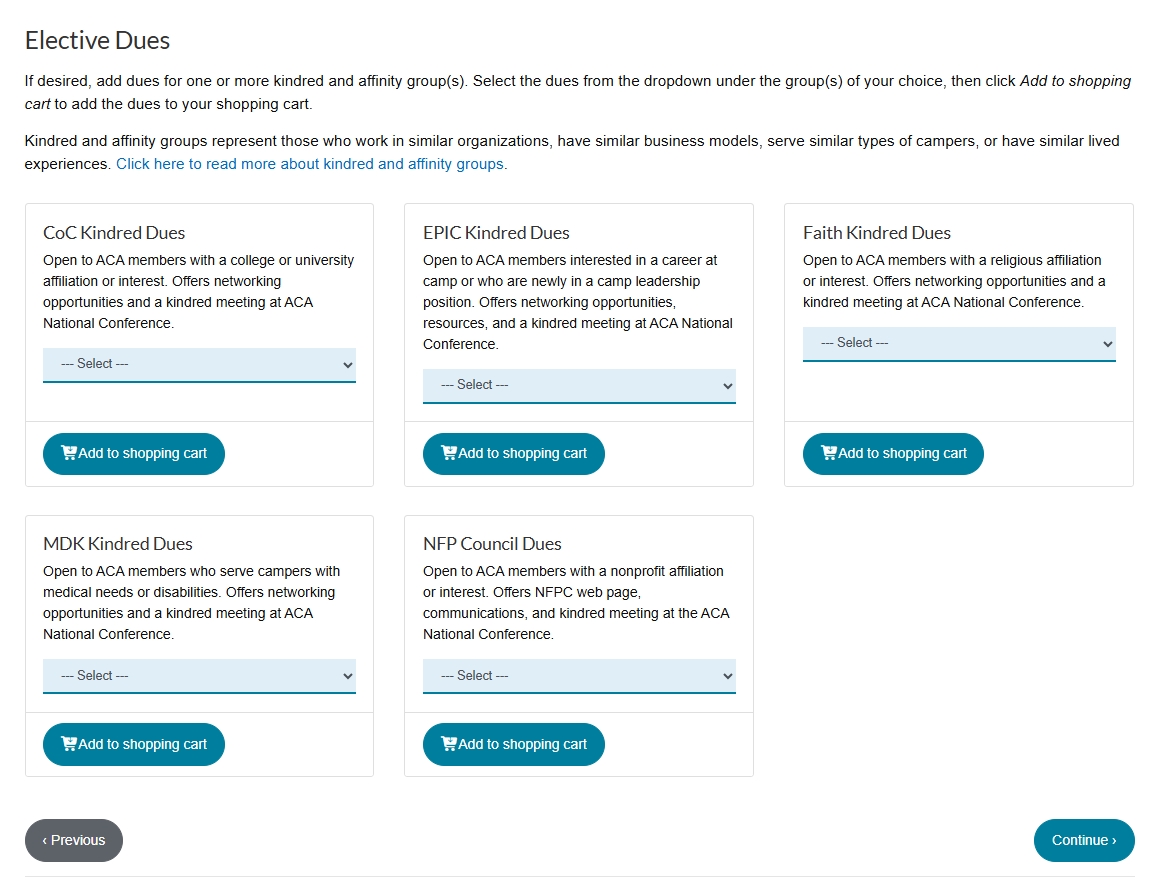
Task: Click the Faith Kindred Dues dropdown chevron
Action: [x=1107, y=344]
